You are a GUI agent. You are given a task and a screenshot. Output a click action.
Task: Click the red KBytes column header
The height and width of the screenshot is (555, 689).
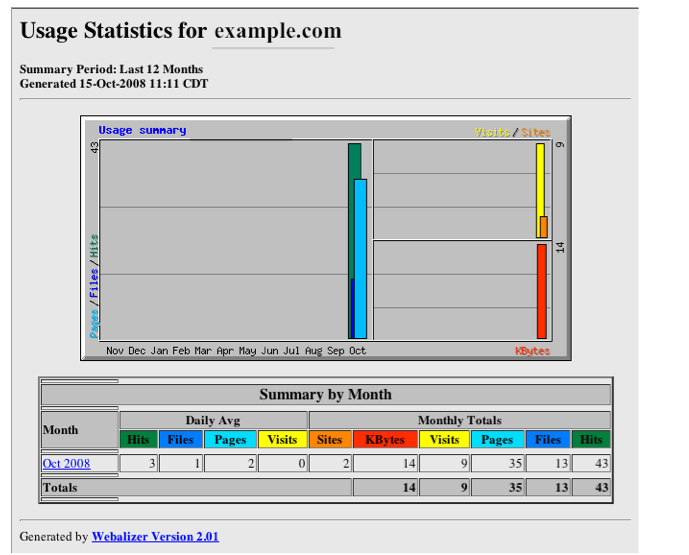click(x=385, y=439)
